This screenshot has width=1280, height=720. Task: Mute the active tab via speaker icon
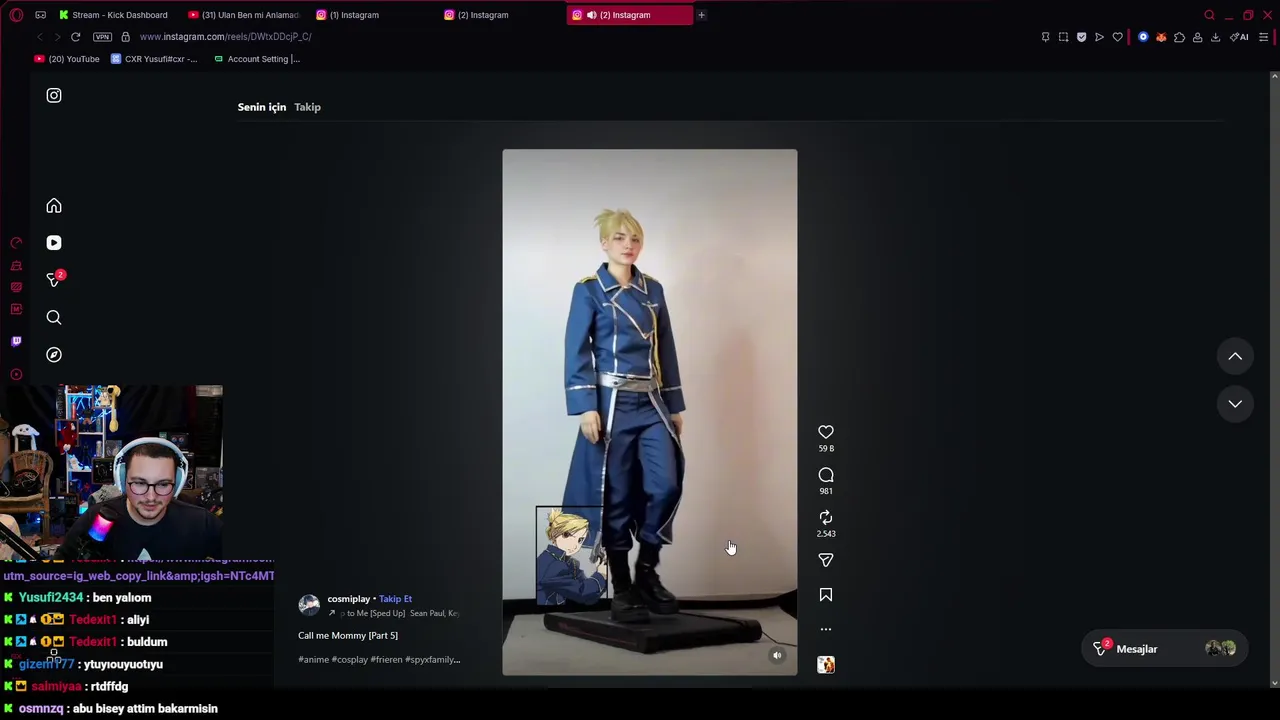pos(591,15)
